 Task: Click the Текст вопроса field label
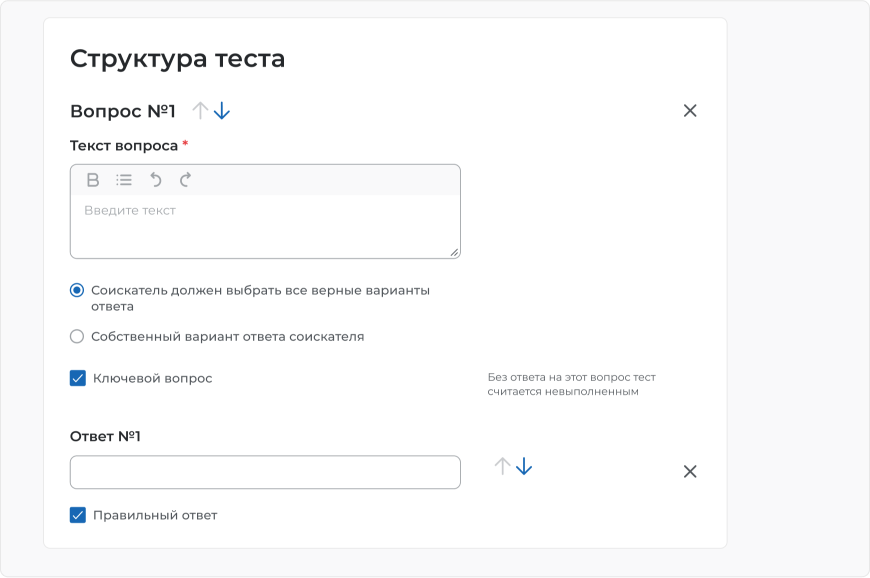tap(124, 146)
